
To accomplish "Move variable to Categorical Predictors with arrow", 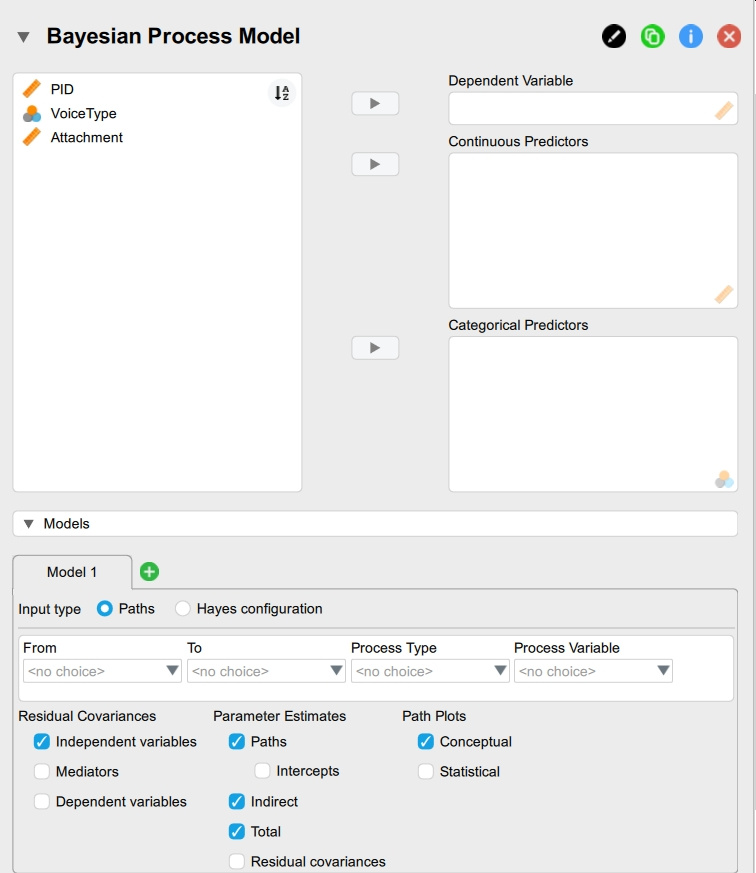I will (375, 348).
